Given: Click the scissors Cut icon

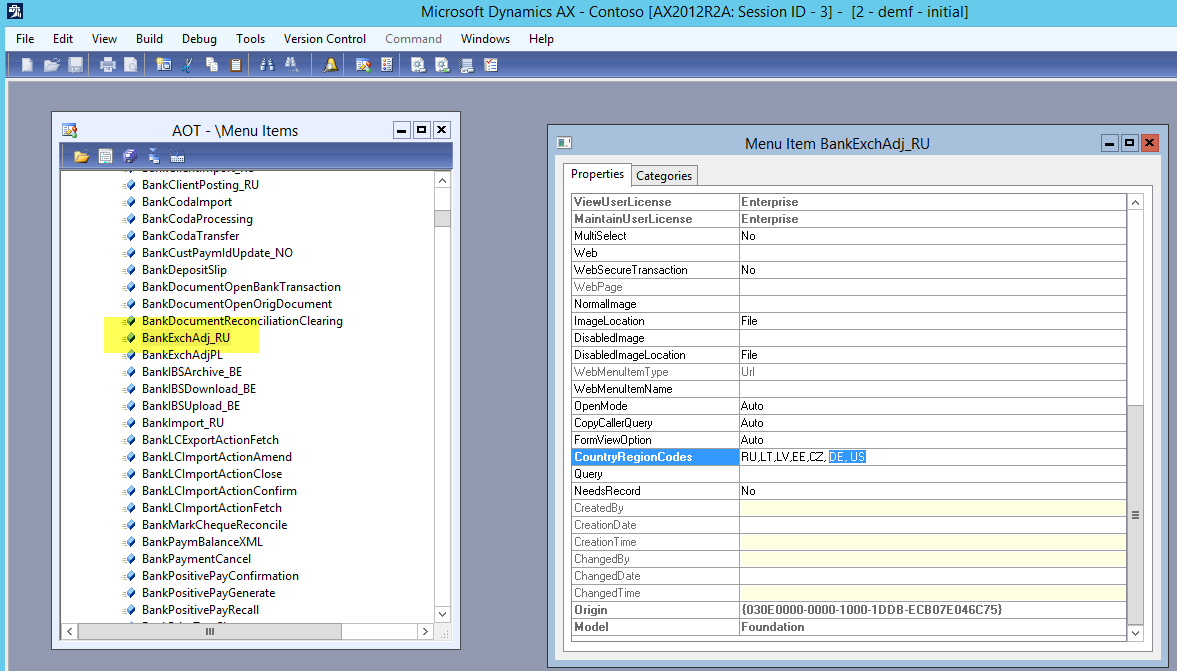Looking at the screenshot, I should coord(187,65).
